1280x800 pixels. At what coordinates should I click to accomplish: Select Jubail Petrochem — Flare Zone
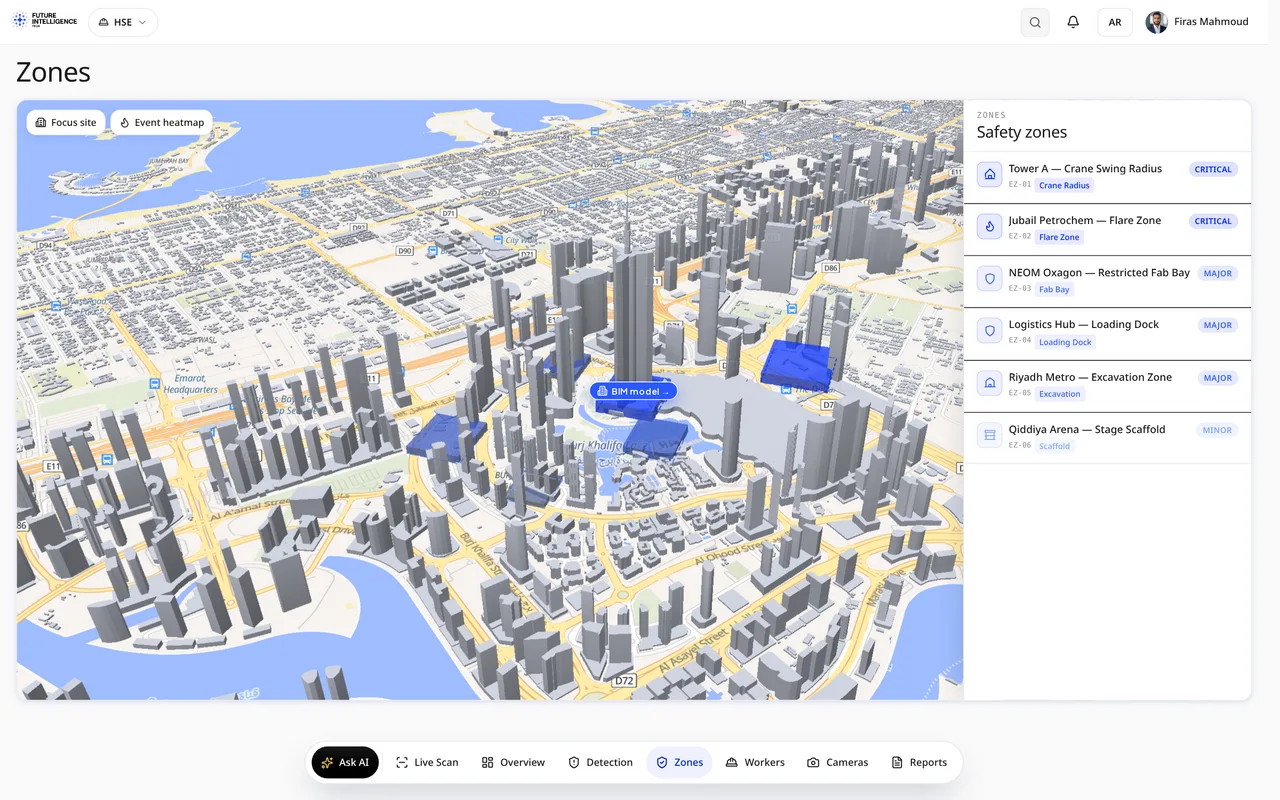[1107, 230]
